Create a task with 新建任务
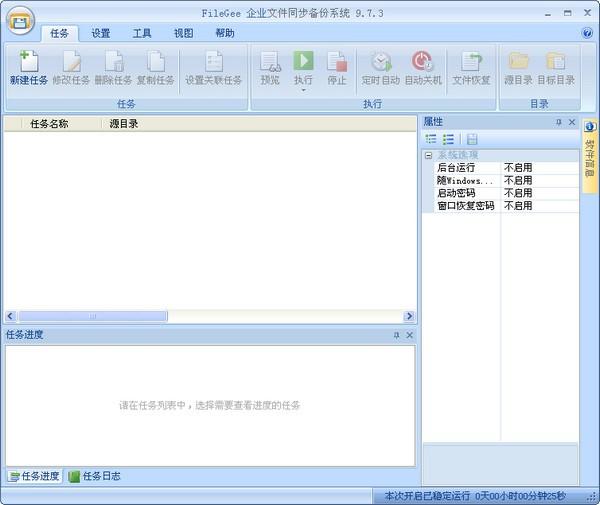 click(x=29, y=68)
